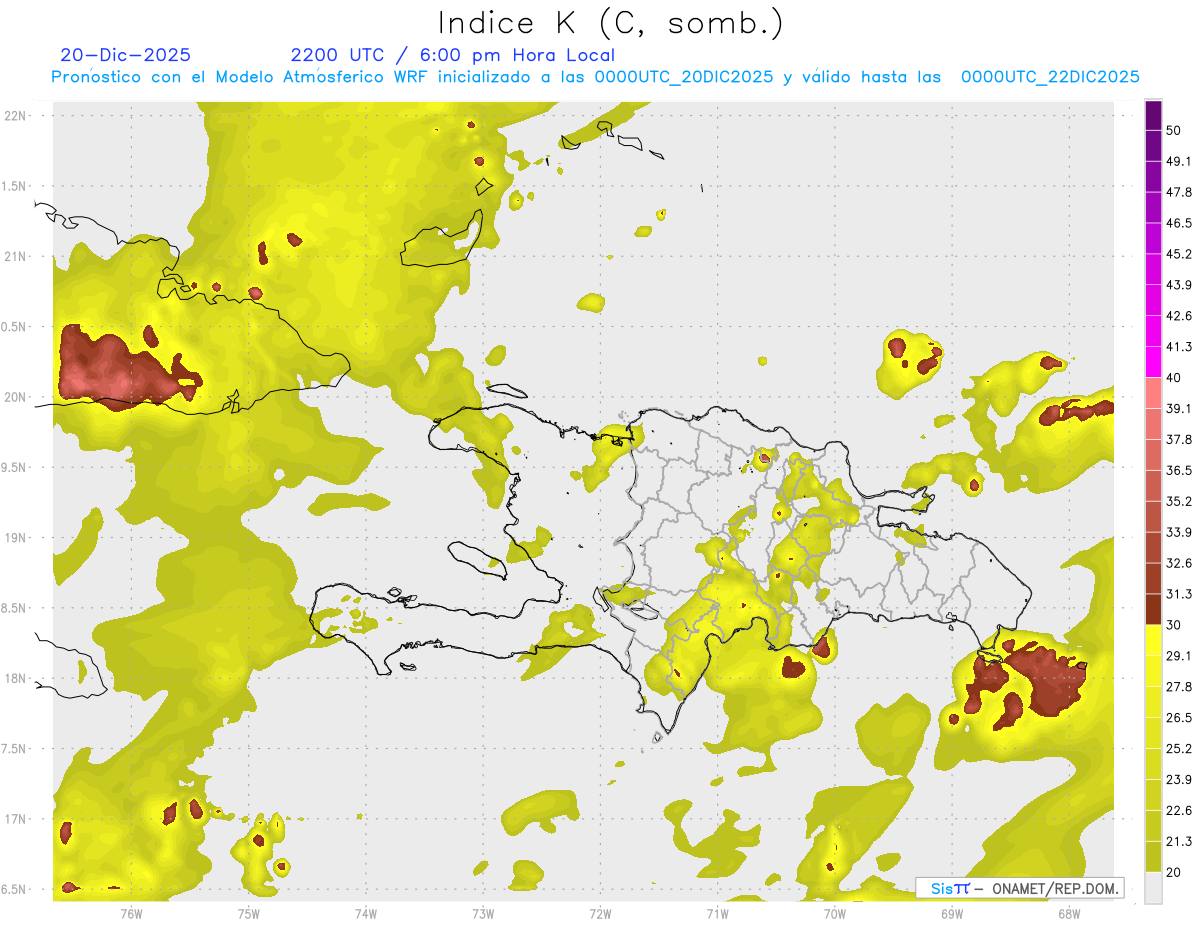Click the '40' legend value
Image resolution: width=1200 pixels, height=927 pixels.
point(1174,378)
